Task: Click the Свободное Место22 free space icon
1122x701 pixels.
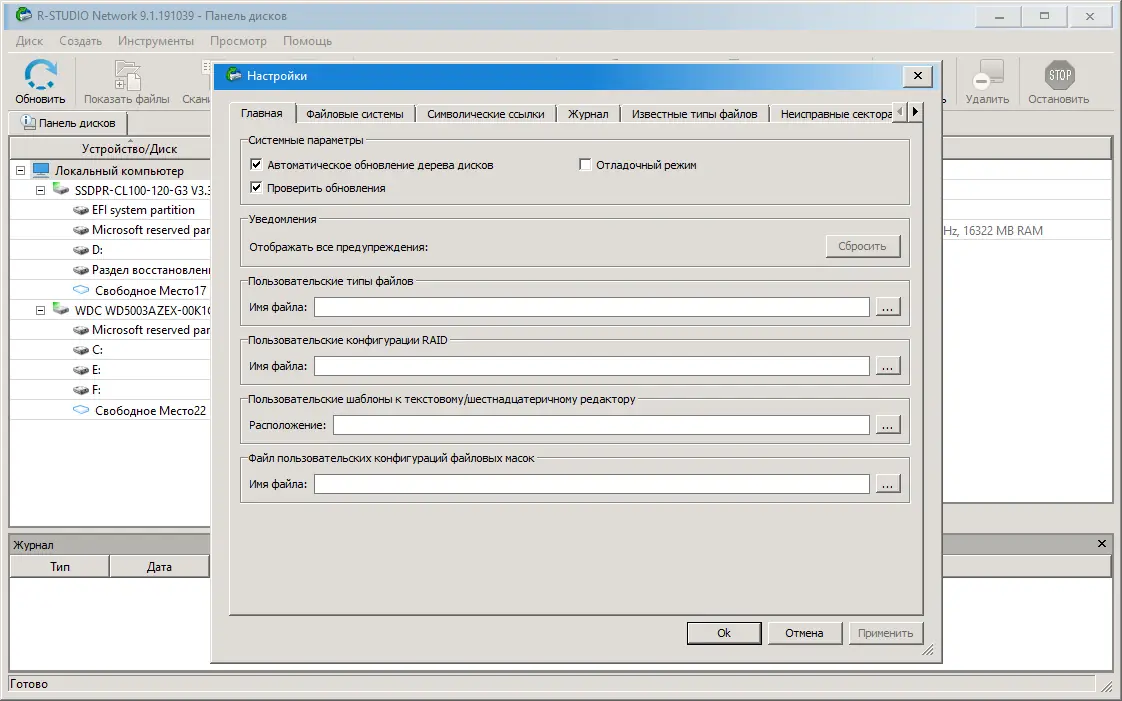Action: point(81,410)
